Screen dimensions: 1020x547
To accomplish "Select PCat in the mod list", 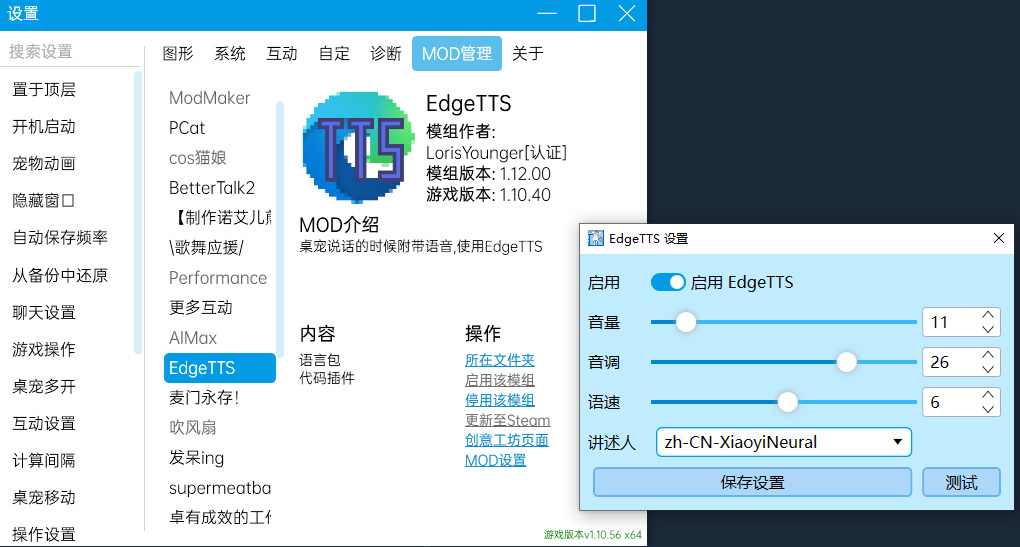I will pyautogui.click(x=220, y=128).
